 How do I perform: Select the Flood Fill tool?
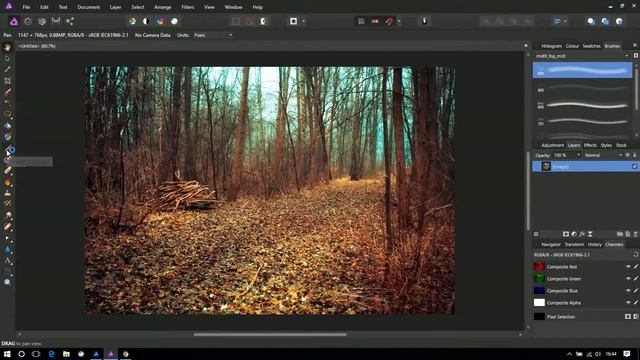tap(7, 126)
